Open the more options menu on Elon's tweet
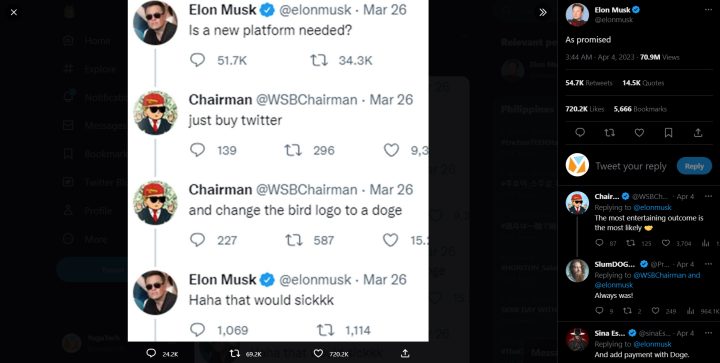 [708, 10]
